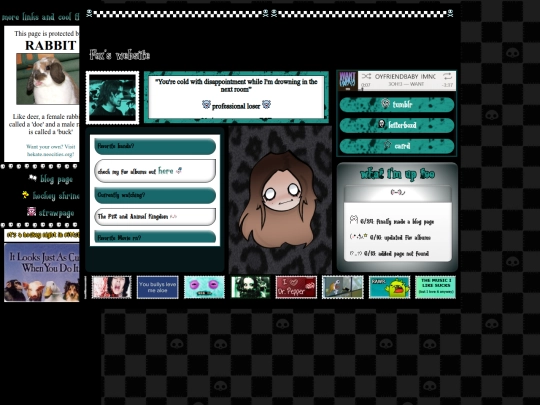The height and width of the screenshot is (405, 540).
Task: Open the strawpage link
Action: pos(56,213)
